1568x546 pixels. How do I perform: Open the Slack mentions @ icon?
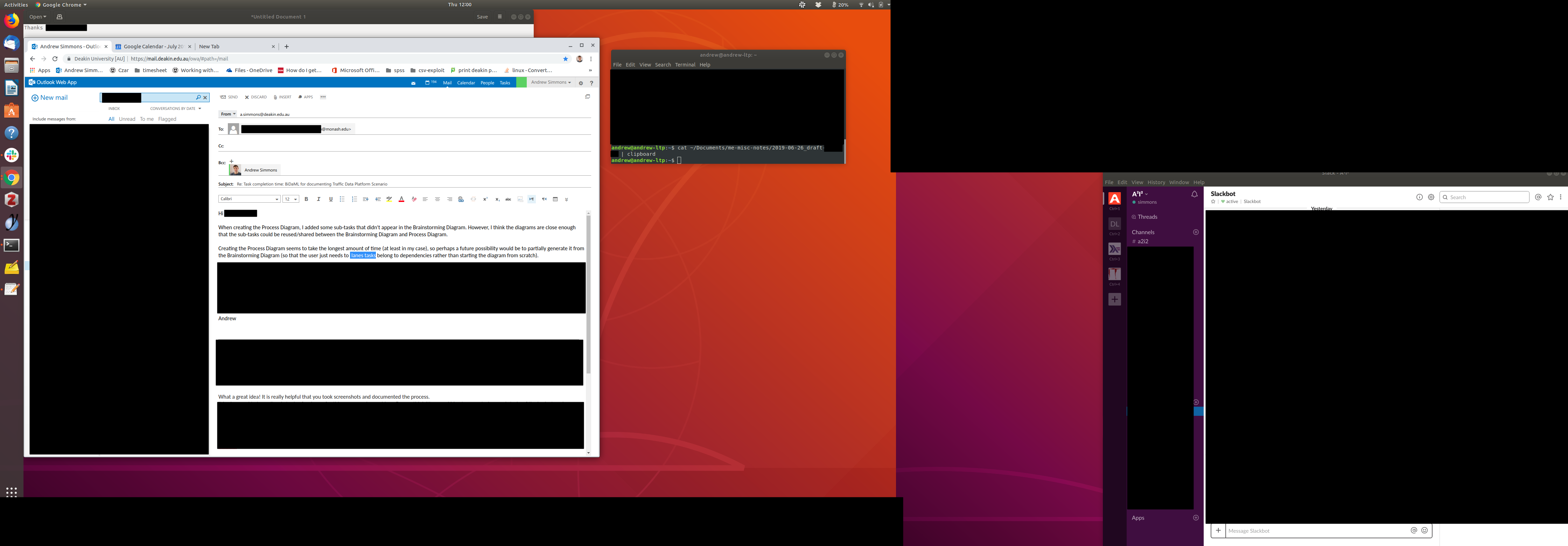click(1538, 197)
